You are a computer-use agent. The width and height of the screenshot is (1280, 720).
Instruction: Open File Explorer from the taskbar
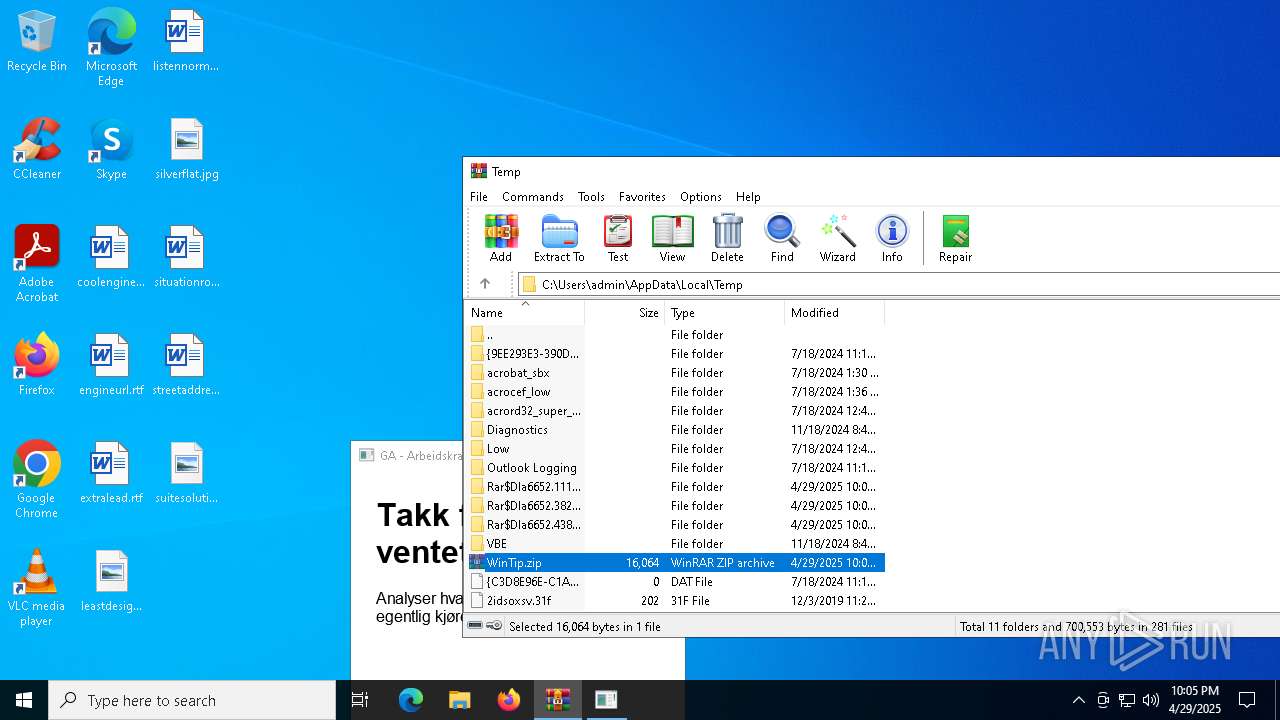point(459,700)
